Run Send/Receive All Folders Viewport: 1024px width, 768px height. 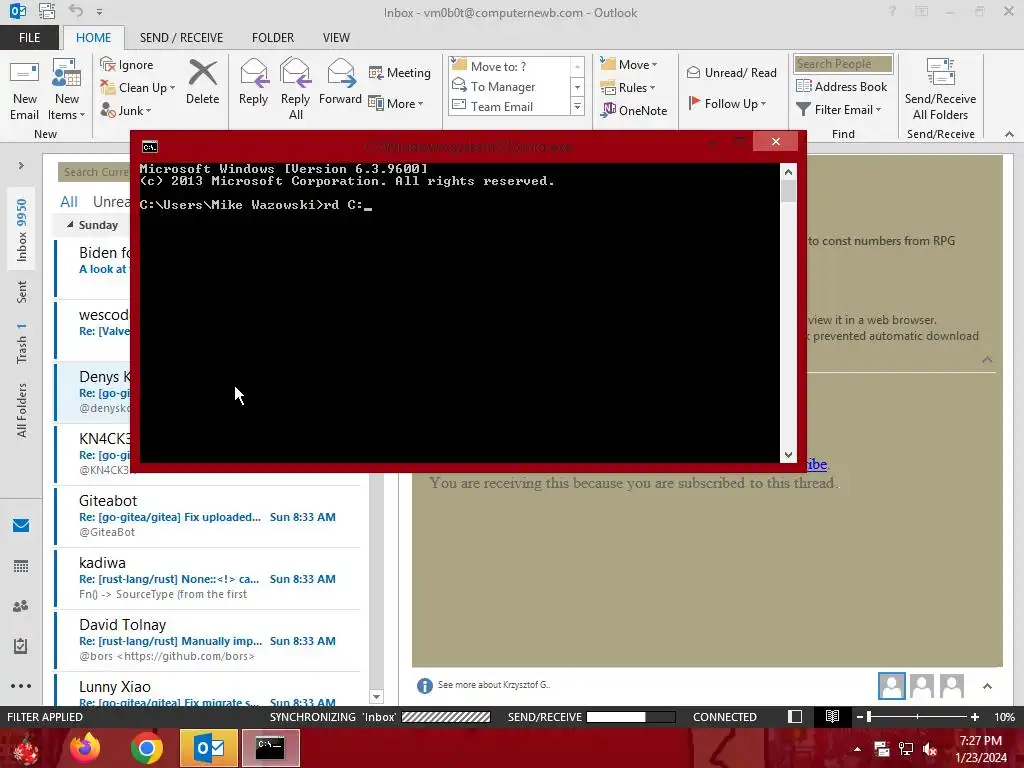click(x=940, y=90)
